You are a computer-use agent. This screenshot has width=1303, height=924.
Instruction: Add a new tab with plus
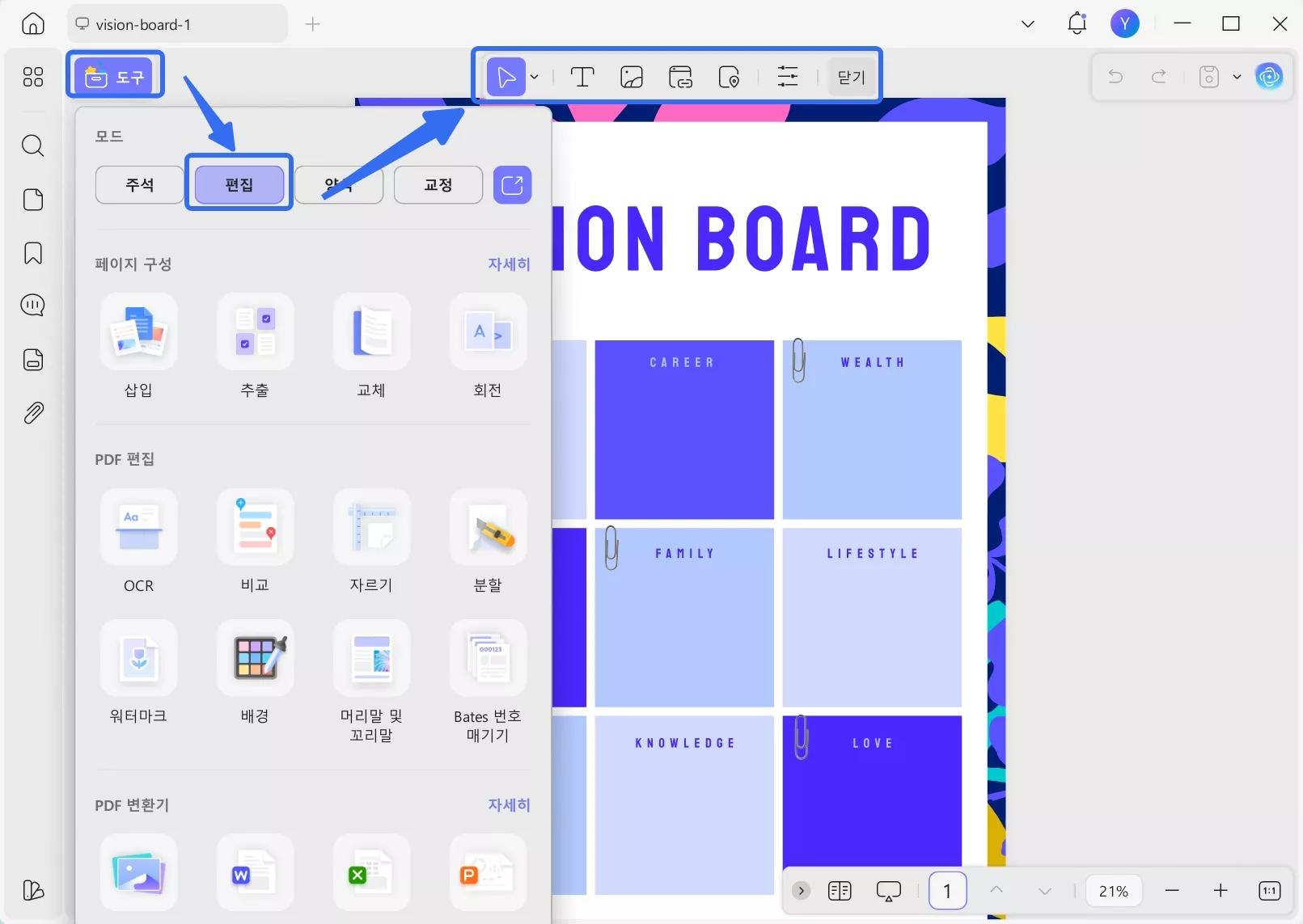pos(313,24)
